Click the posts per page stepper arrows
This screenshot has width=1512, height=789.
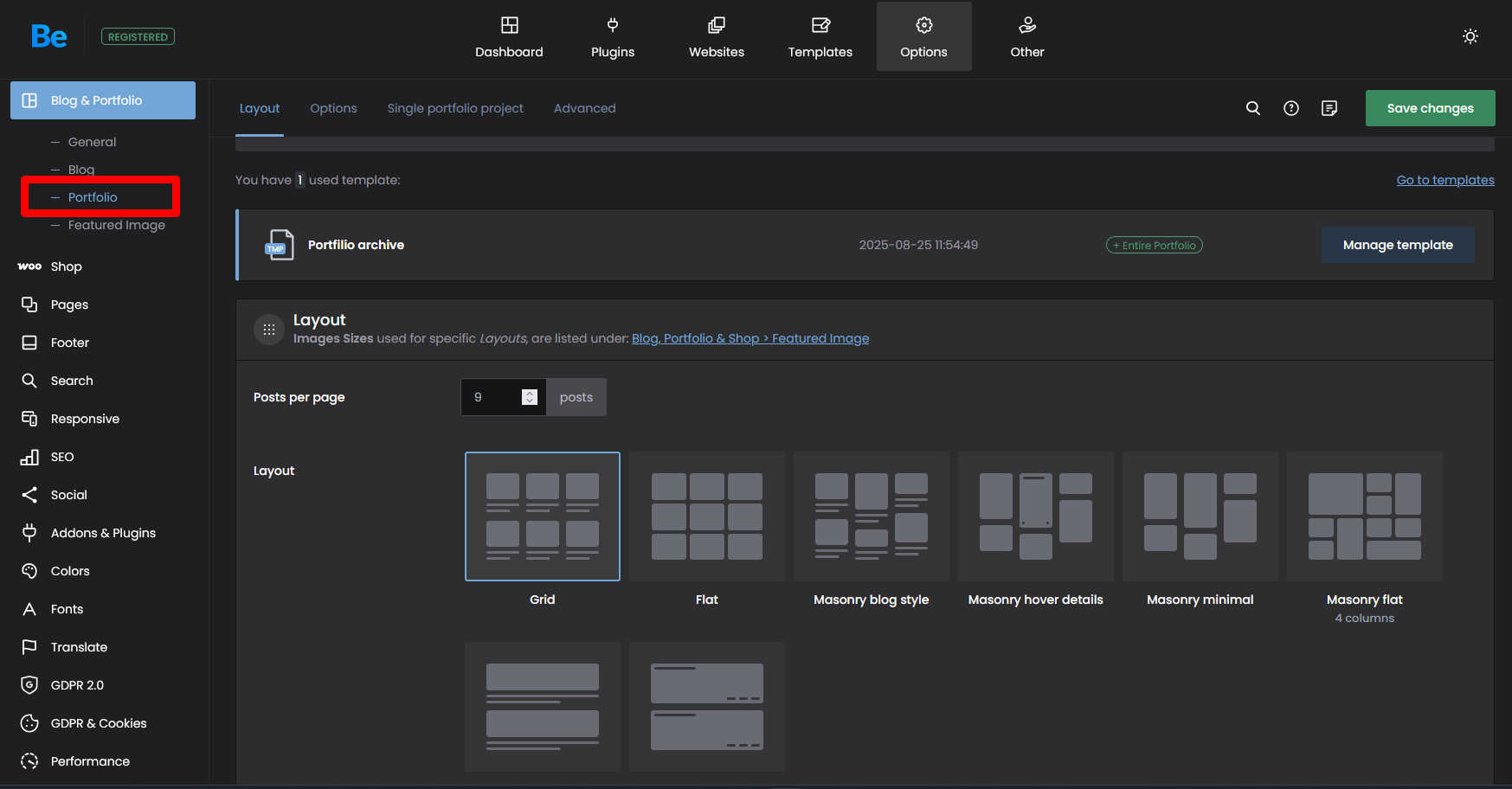[x=530, y=397]
